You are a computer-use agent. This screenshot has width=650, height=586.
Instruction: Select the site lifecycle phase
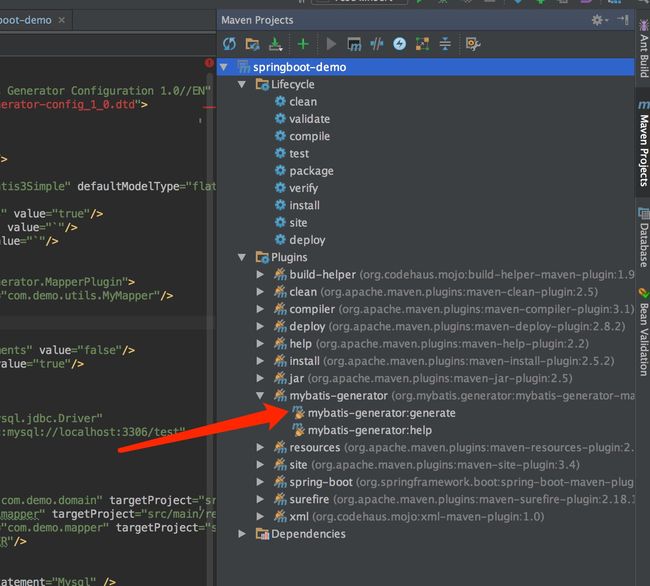pyautogui.click(x=298, y=223)
